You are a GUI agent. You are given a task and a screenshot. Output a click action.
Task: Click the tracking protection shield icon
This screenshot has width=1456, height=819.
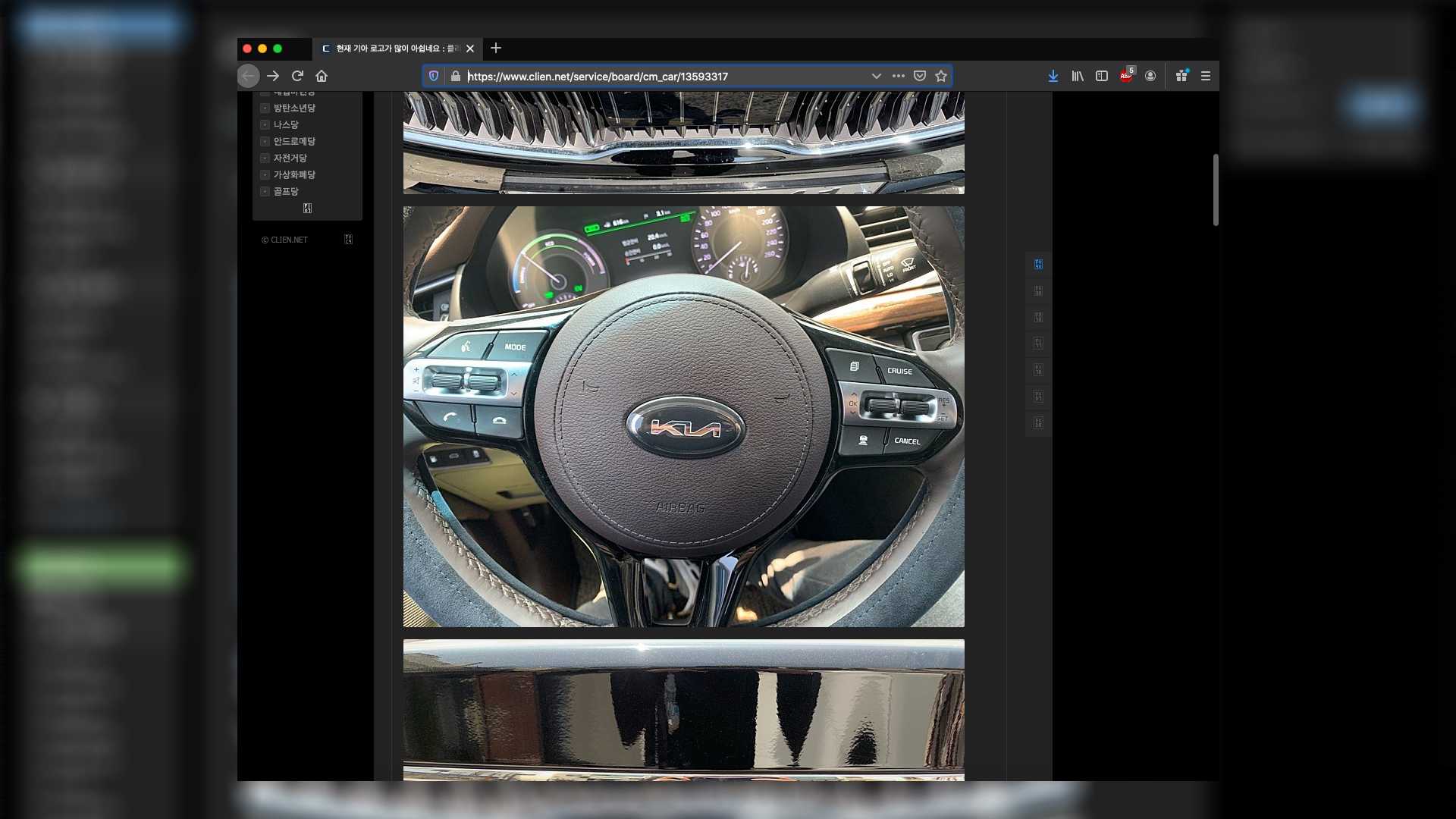[434, 76]
